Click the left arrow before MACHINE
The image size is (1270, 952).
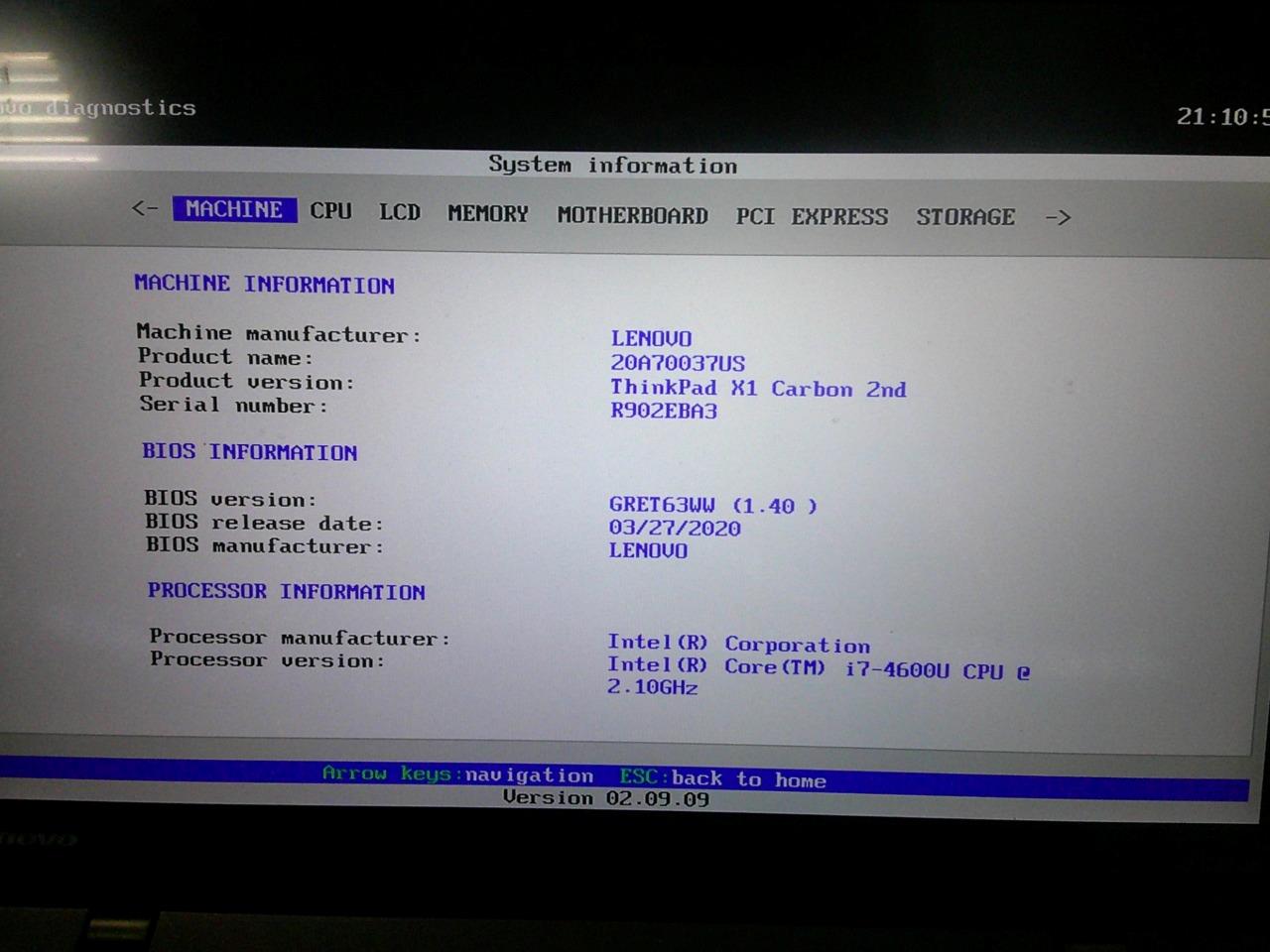point(145,208)
